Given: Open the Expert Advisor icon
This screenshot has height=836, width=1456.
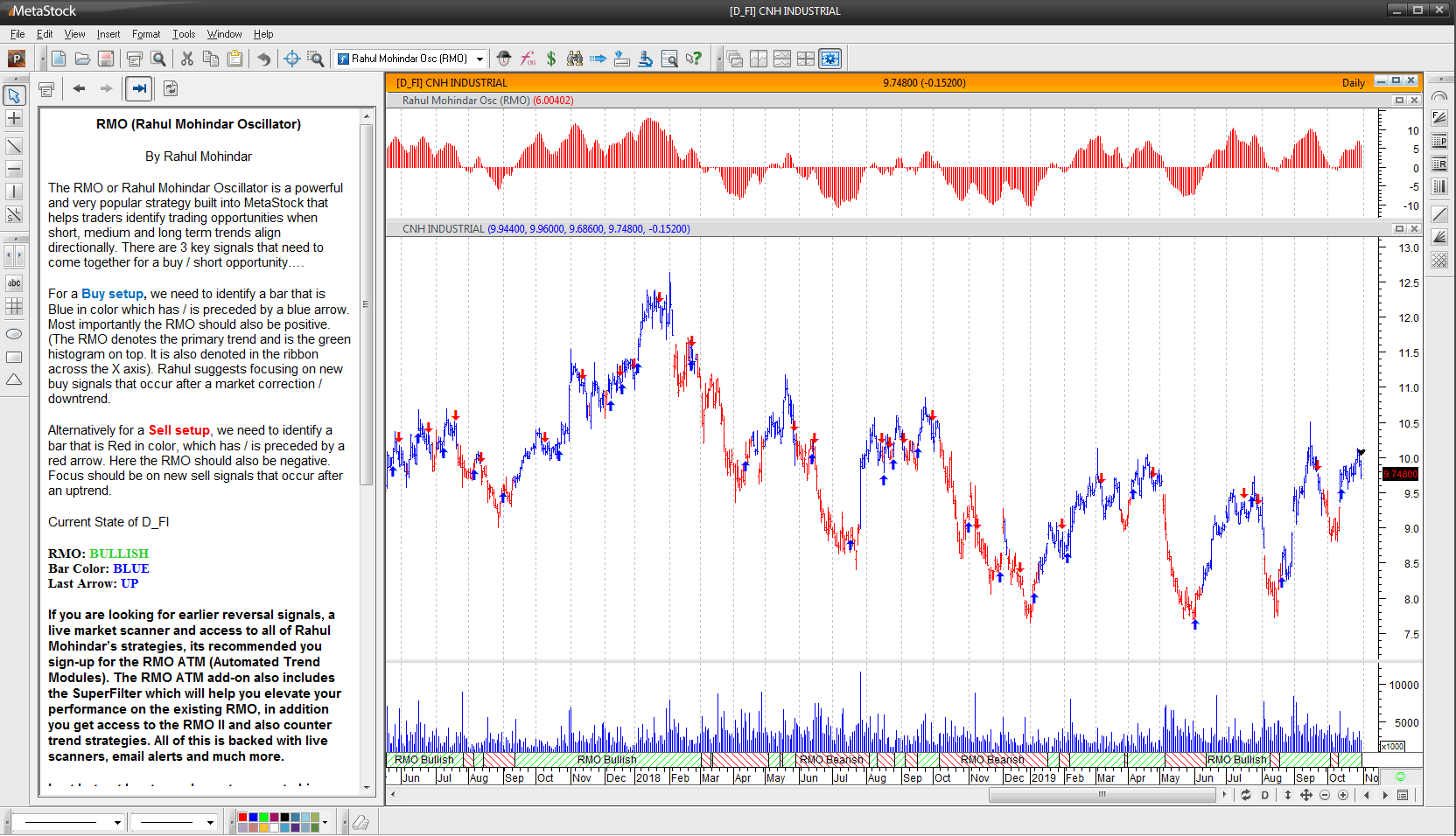Looking at the screenshot, I should coord(504,59).
